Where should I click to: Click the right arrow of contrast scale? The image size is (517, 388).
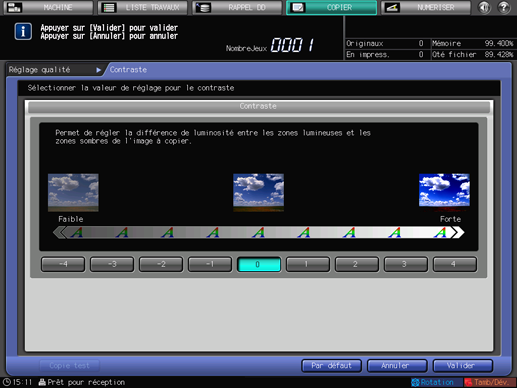458,232
